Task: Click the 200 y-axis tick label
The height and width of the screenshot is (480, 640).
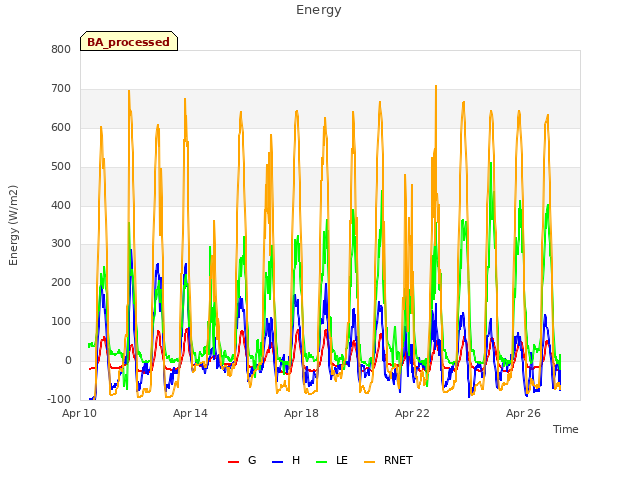Action: click(61, 282)
